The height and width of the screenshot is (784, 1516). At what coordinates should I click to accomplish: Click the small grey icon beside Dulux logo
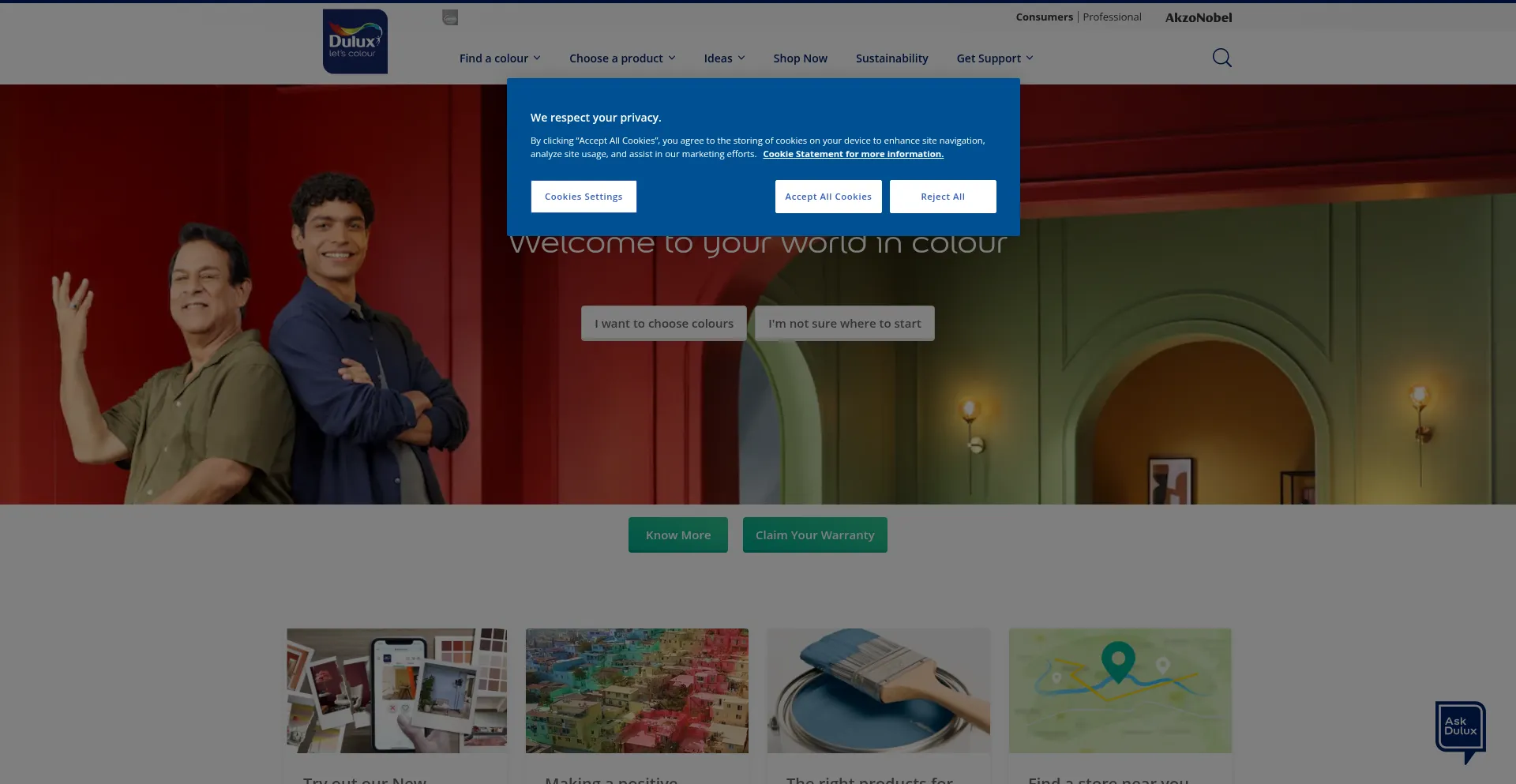(450, 17)
